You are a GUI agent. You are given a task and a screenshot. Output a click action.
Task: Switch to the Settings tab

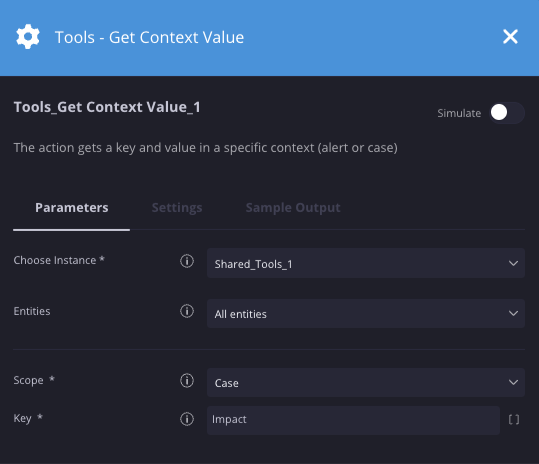tap(177, 208)
